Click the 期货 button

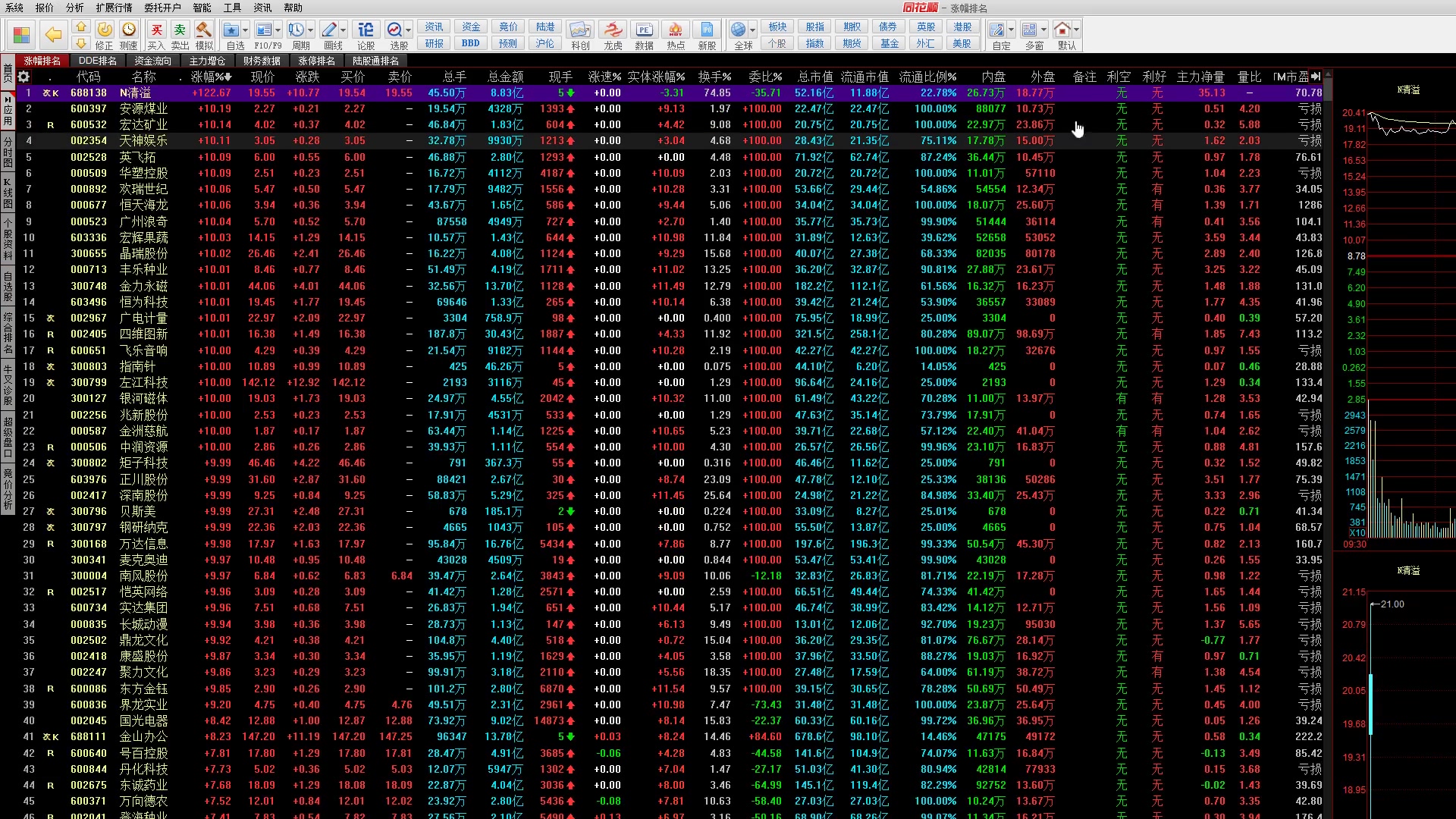[852, 43]
